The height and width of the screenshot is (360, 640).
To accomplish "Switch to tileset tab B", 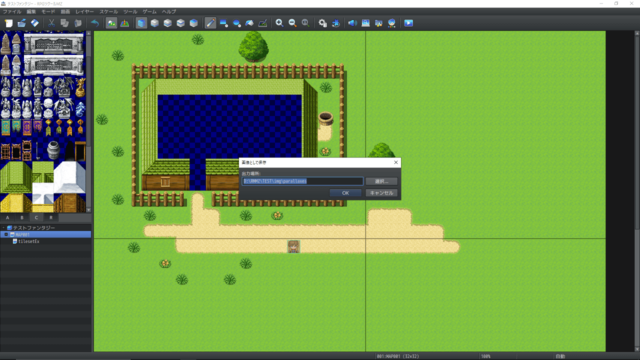I will [22, 218].
